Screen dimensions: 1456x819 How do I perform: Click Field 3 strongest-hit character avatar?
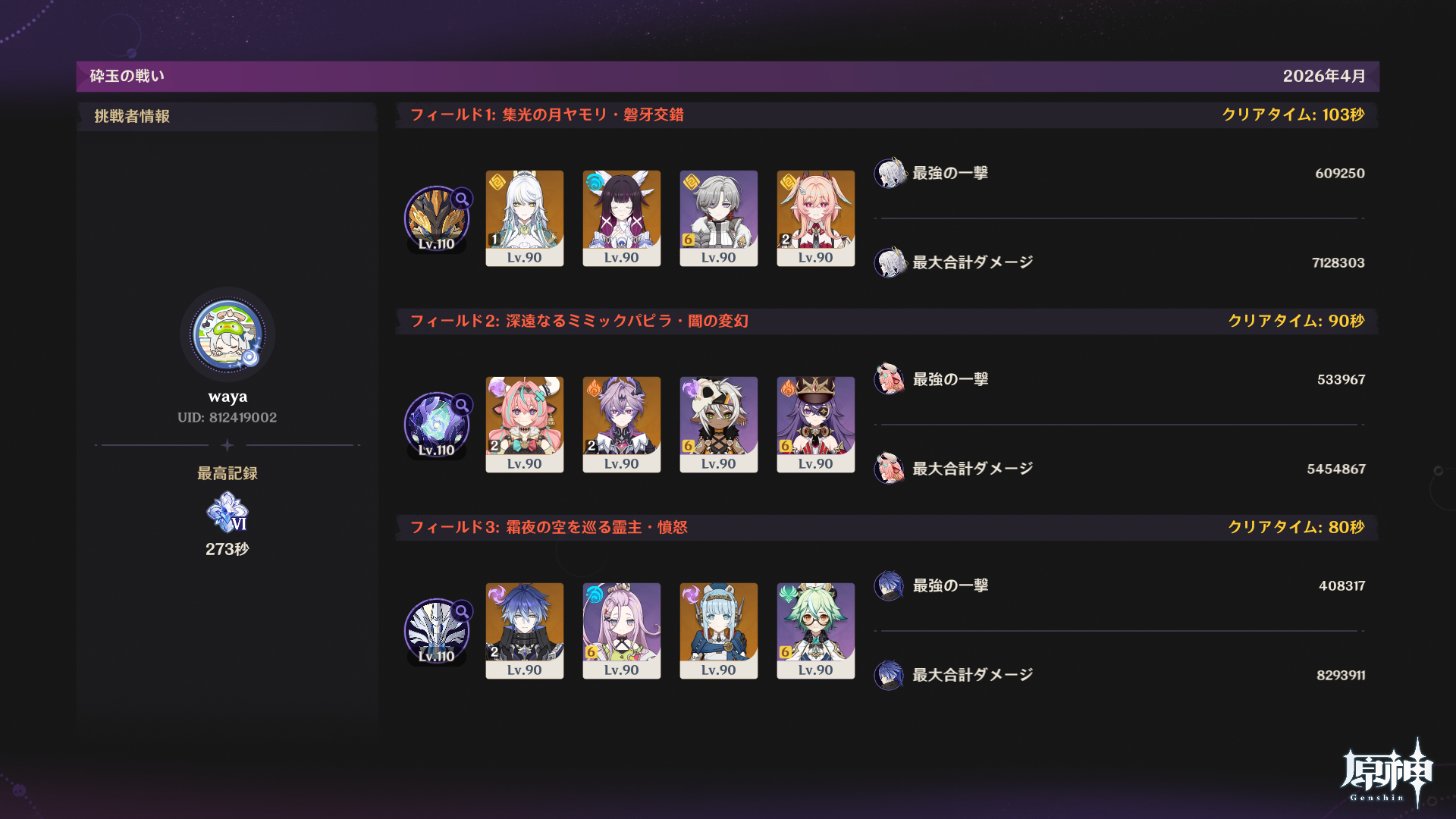coord(890,585)
